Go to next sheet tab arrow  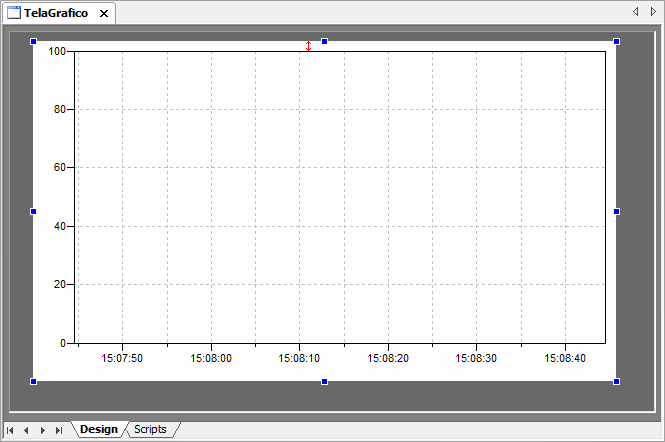pos(42,430)
